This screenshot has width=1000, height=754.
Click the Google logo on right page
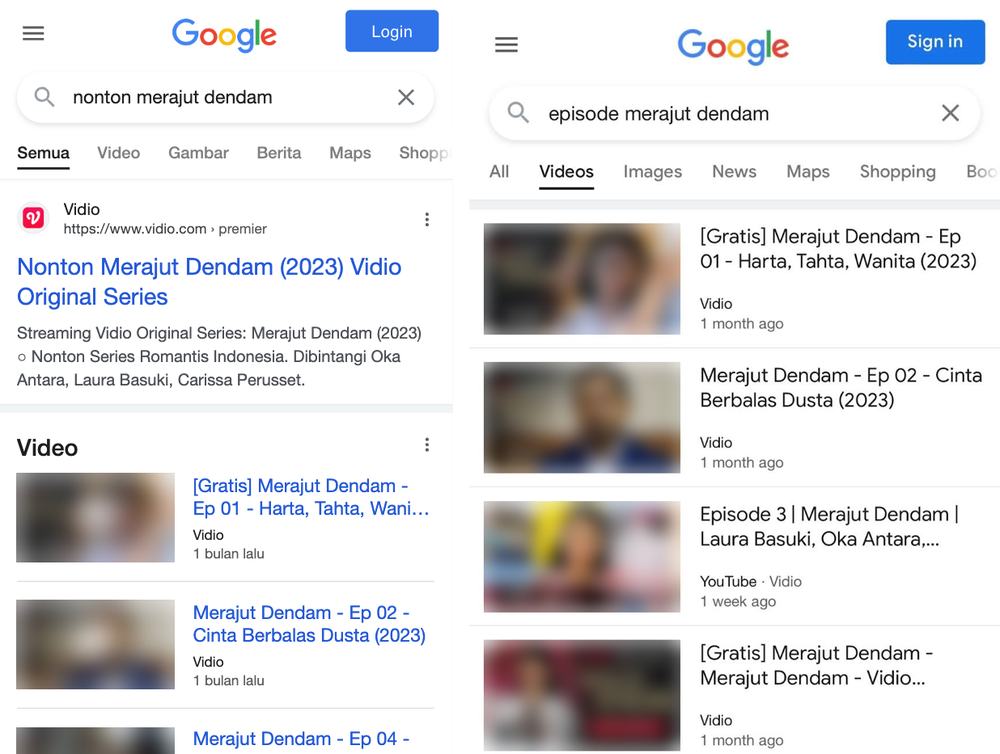[733, 46]
